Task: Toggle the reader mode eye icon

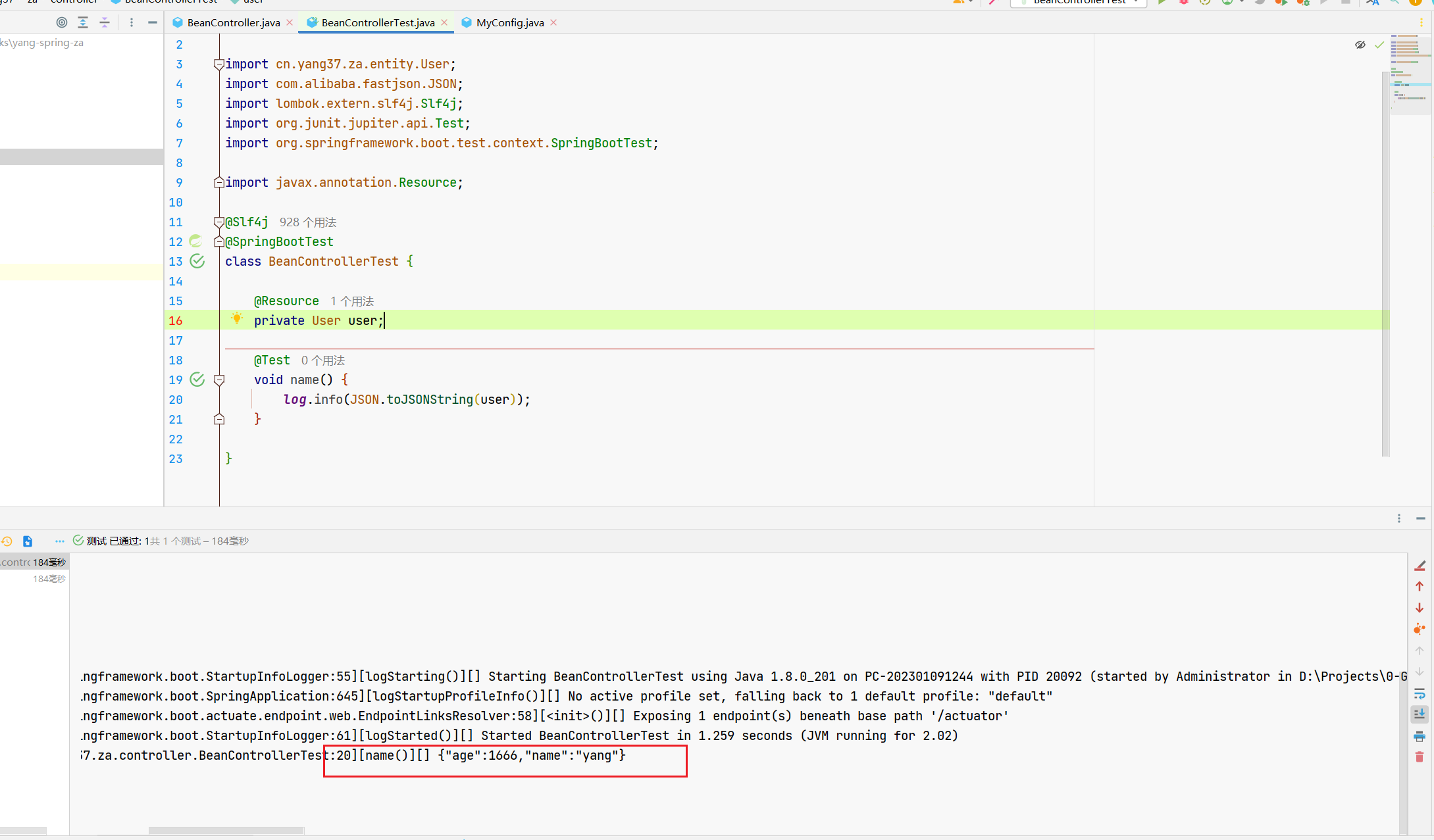Action: [x=1360, y=45]
